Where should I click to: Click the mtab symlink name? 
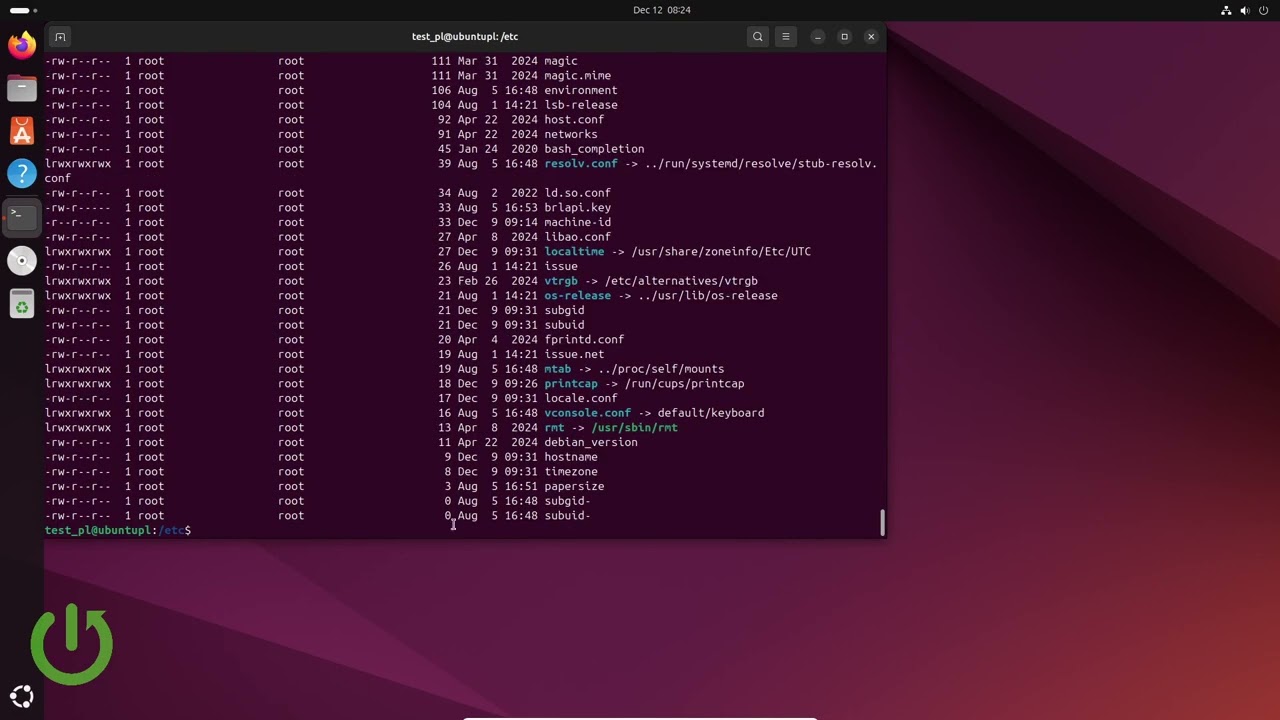(557, 369)
